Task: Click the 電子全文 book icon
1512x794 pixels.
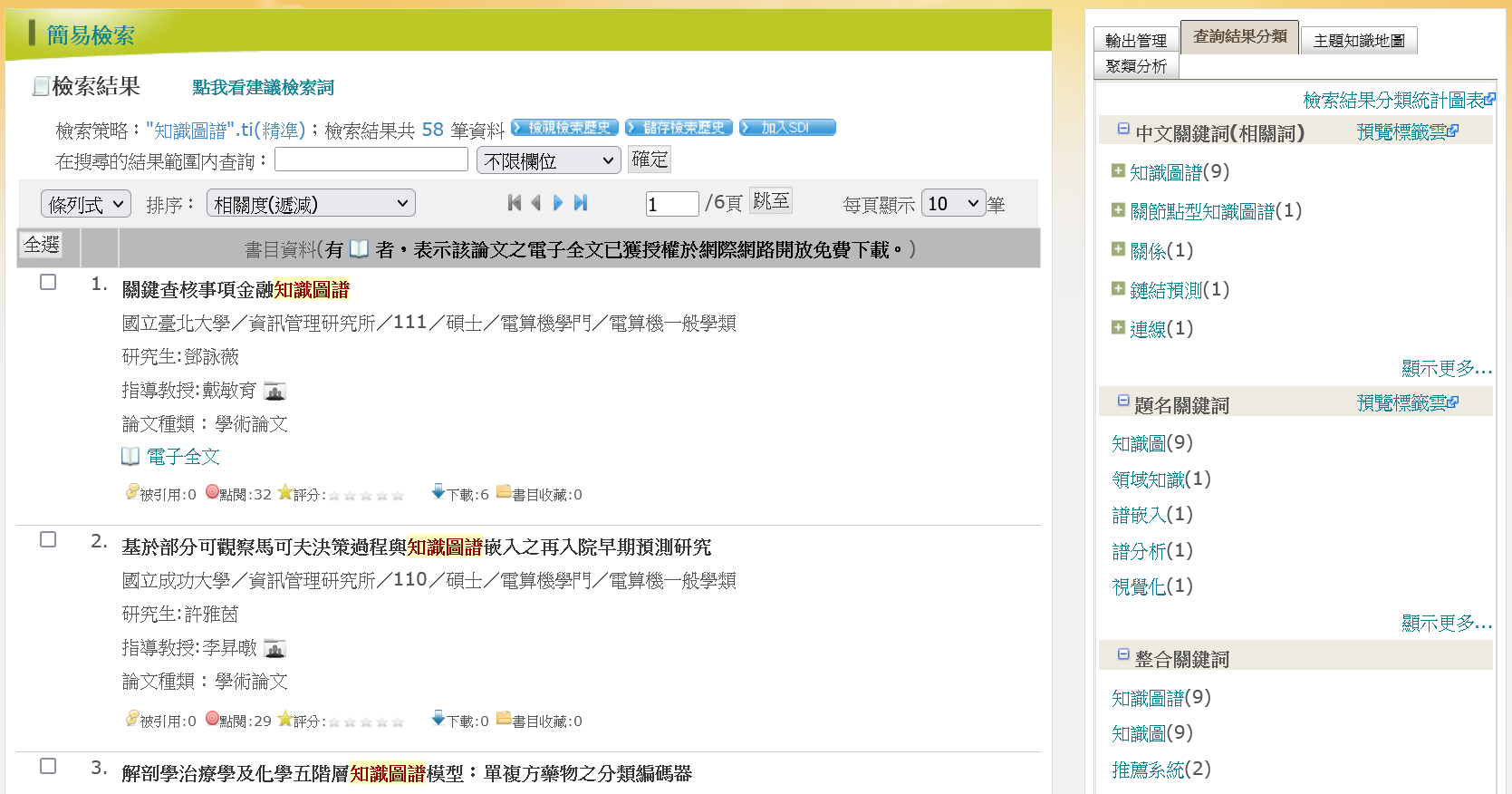Action: pos(130,457)
